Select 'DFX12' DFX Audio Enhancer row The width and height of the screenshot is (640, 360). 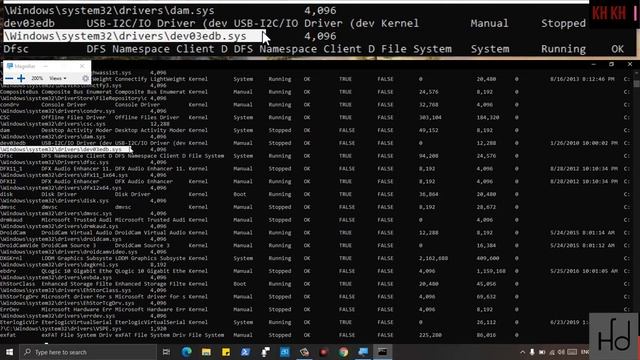coord(314,181)
